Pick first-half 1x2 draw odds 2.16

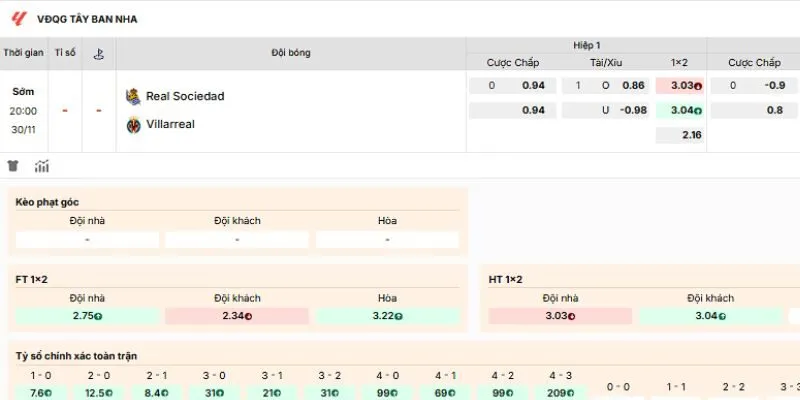tap(680, 135)
